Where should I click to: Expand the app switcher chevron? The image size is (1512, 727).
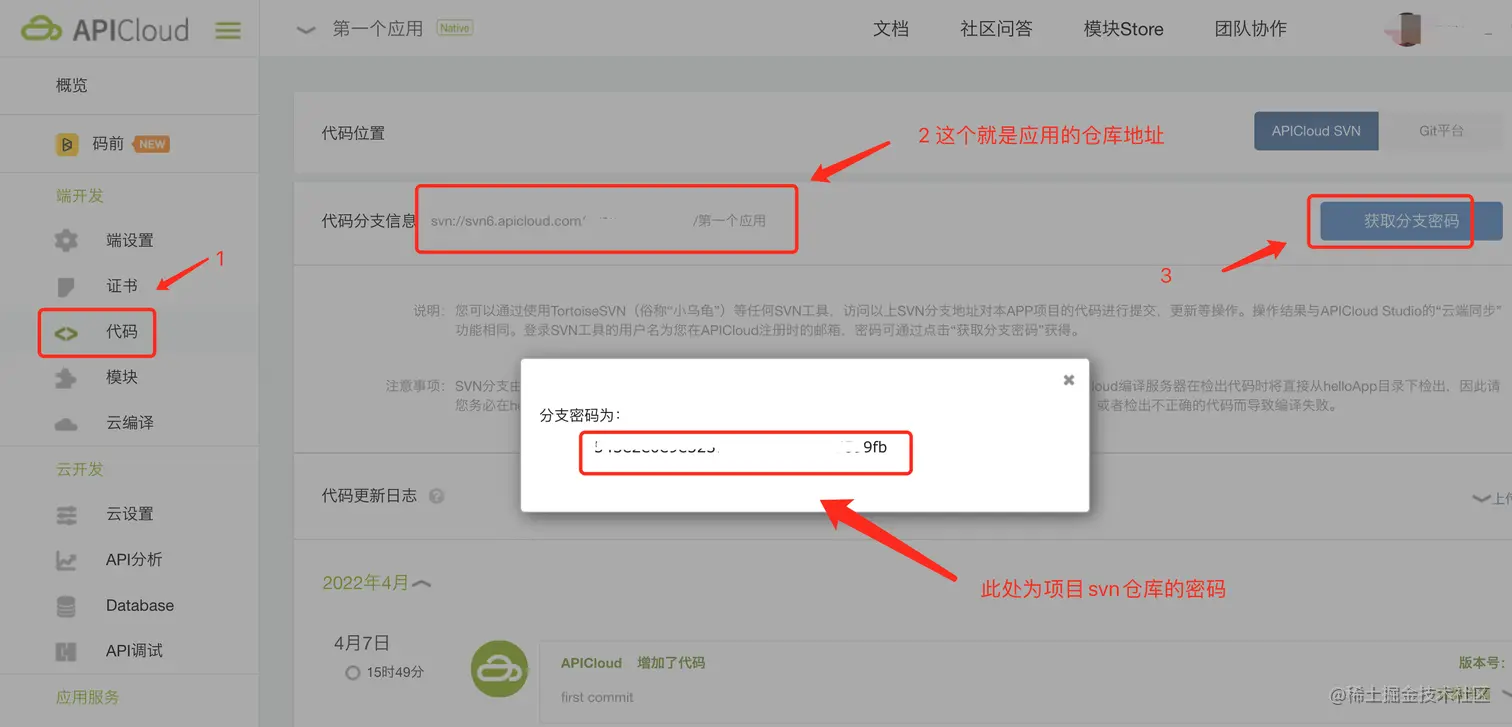[x=306, y=30]
